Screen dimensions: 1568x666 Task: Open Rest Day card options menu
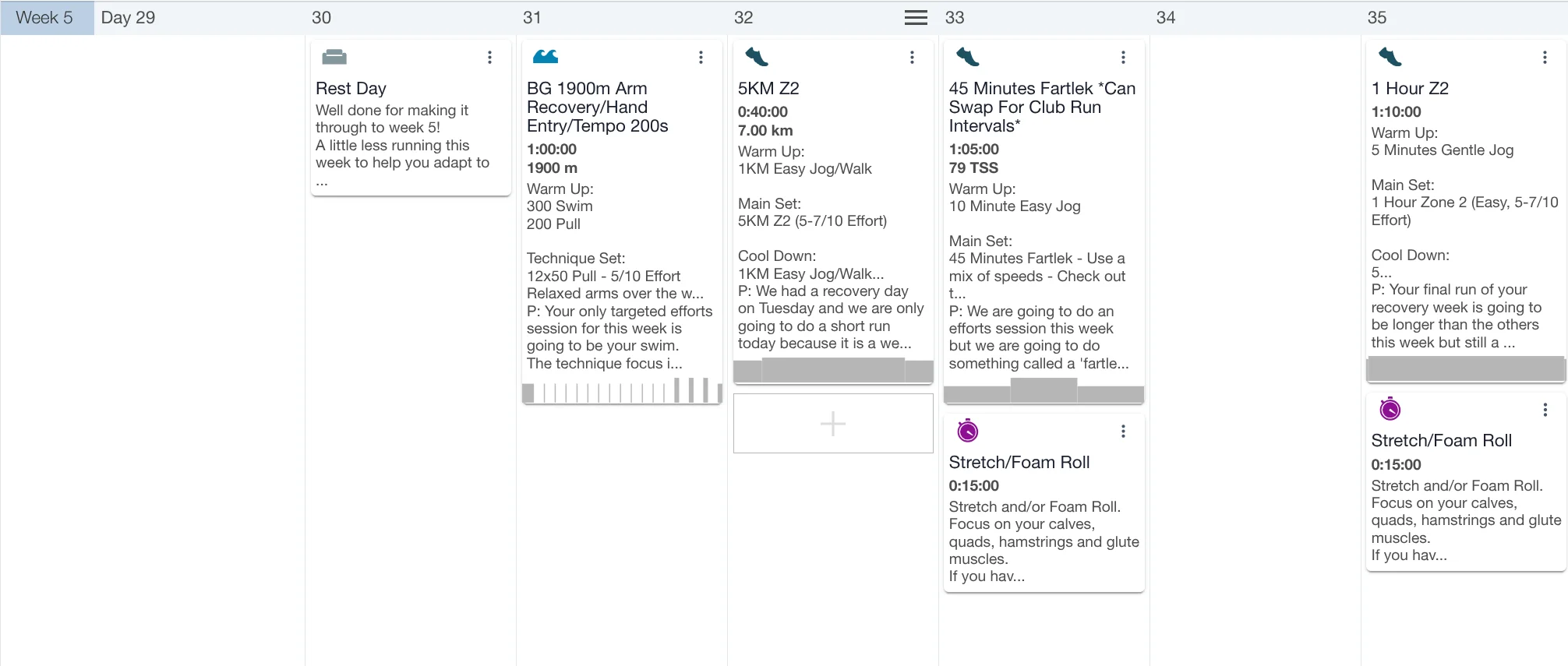point(489,58)
